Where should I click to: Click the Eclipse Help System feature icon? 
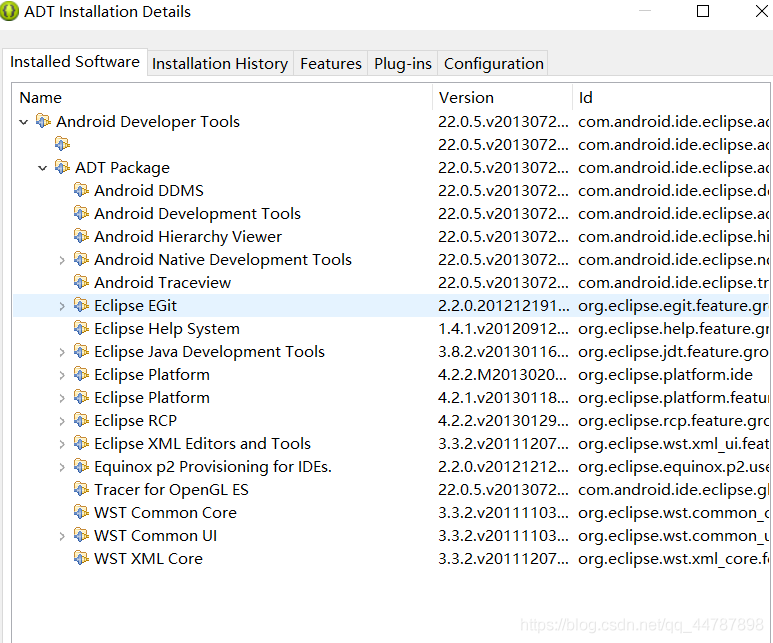click(x=81, y=328)
